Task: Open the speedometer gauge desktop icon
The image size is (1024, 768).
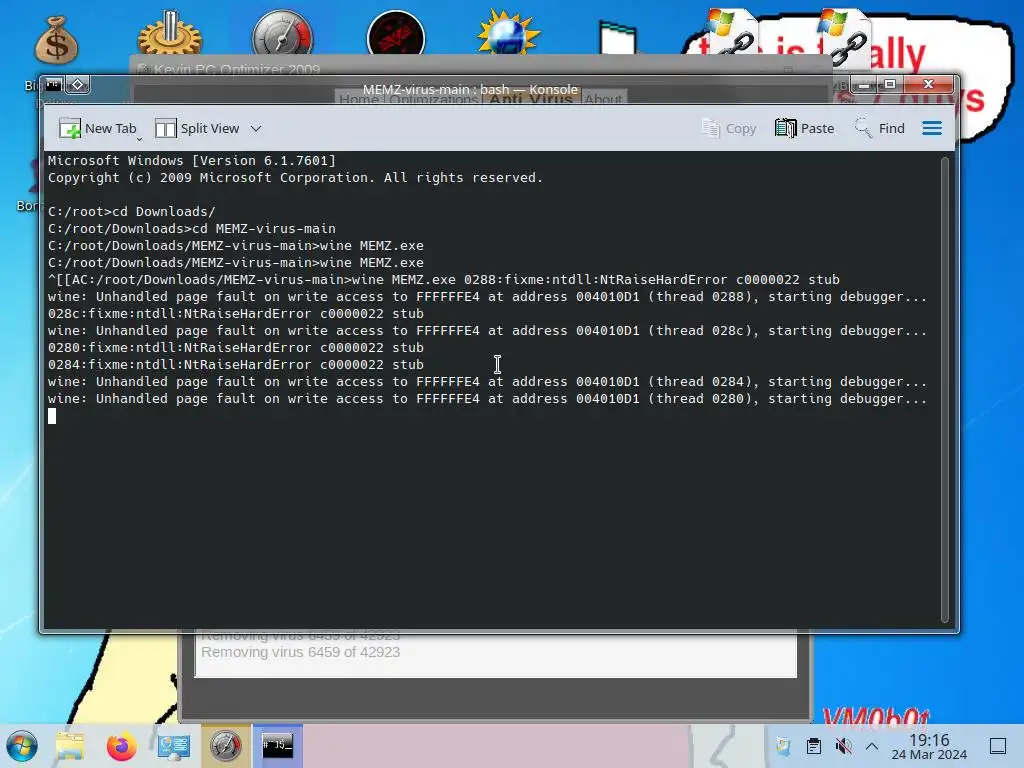Action: coord(282,33)
